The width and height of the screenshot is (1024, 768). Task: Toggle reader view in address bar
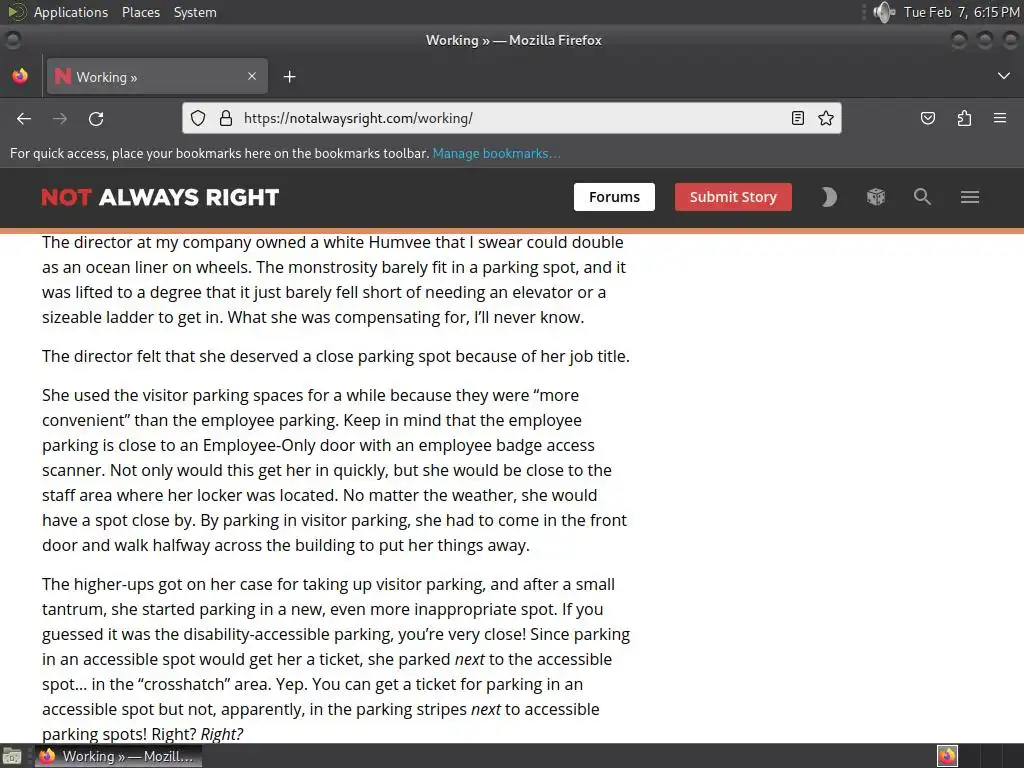(x=797, y=118)
